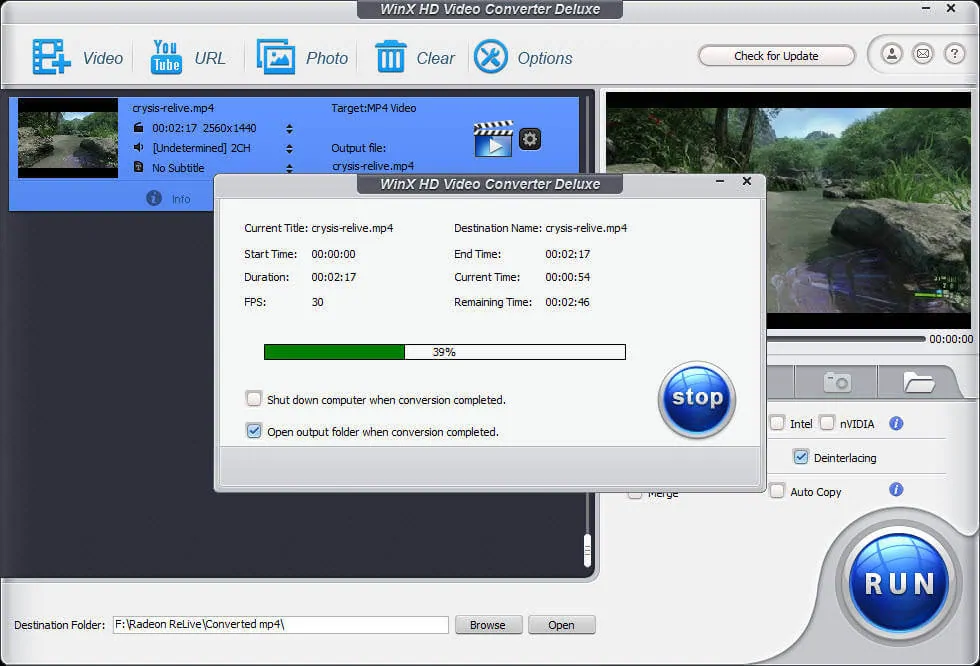Click the Target:MP4 Video label
980x666 pixels.
374,108
